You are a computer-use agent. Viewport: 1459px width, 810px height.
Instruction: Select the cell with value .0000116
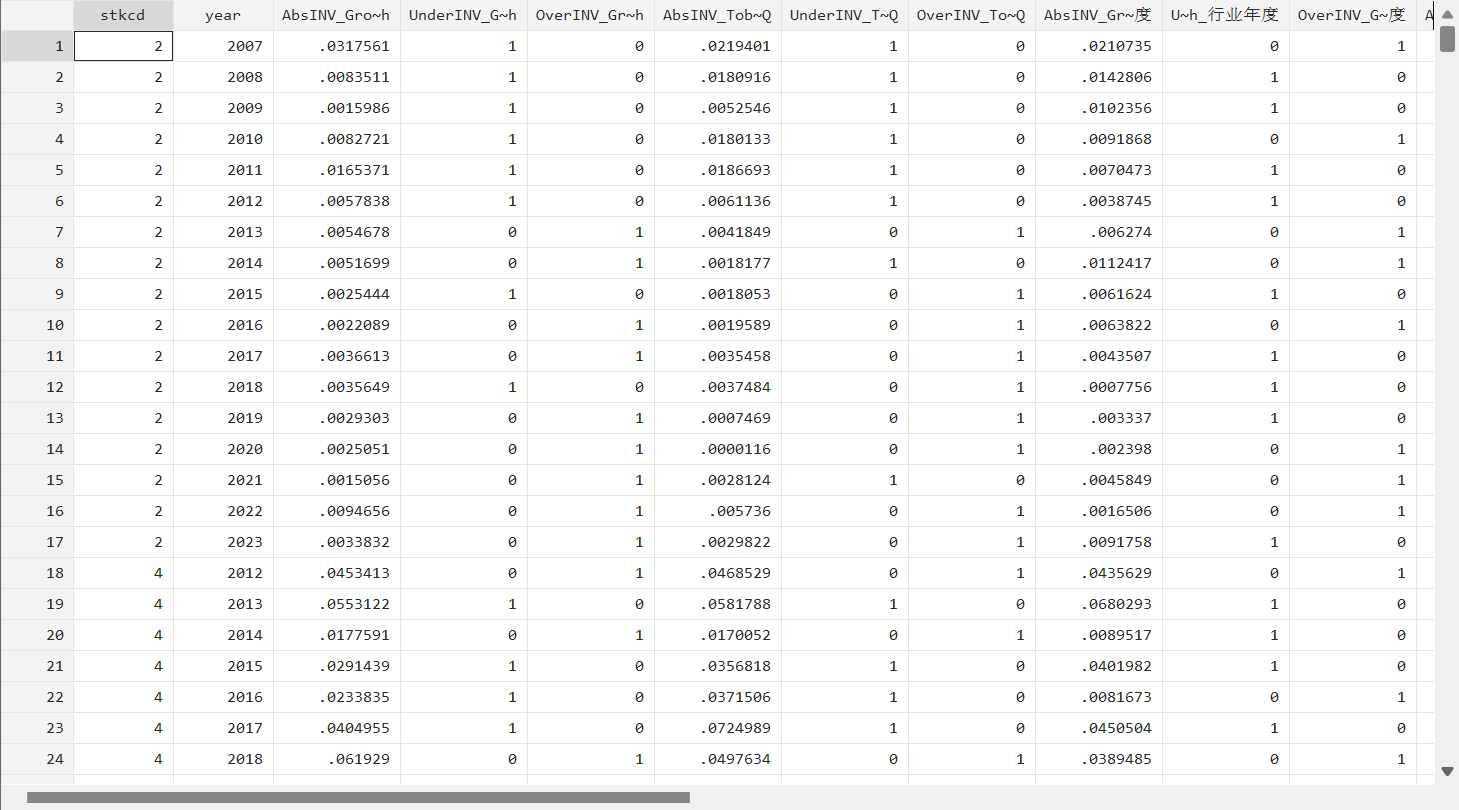tap(718, 449)
